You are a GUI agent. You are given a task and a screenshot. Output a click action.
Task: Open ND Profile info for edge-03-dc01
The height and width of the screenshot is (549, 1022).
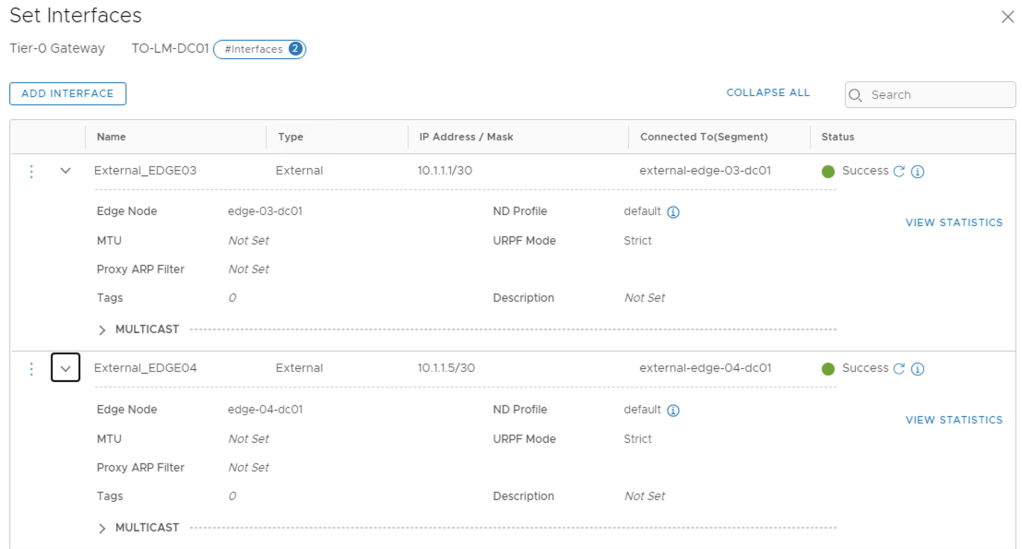[673, 212]
